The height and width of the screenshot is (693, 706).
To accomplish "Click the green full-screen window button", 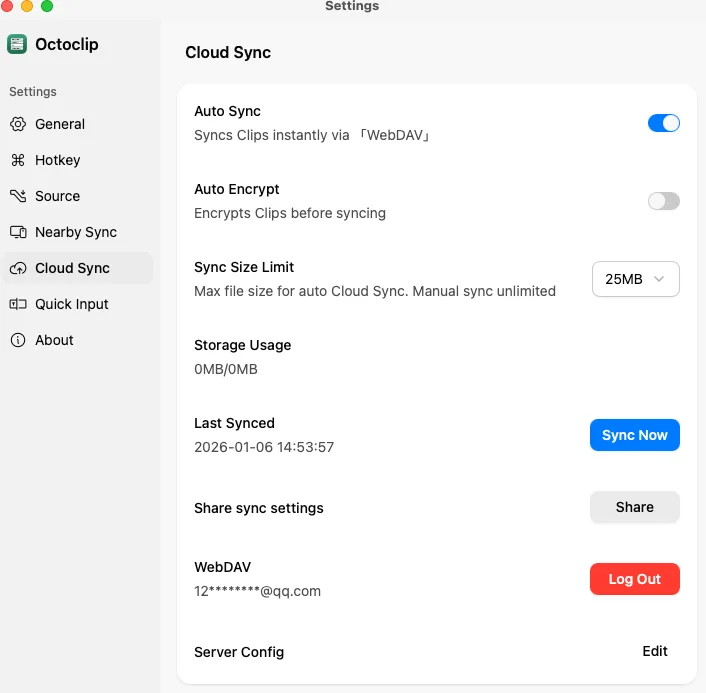I will click(x=47, y=6).
